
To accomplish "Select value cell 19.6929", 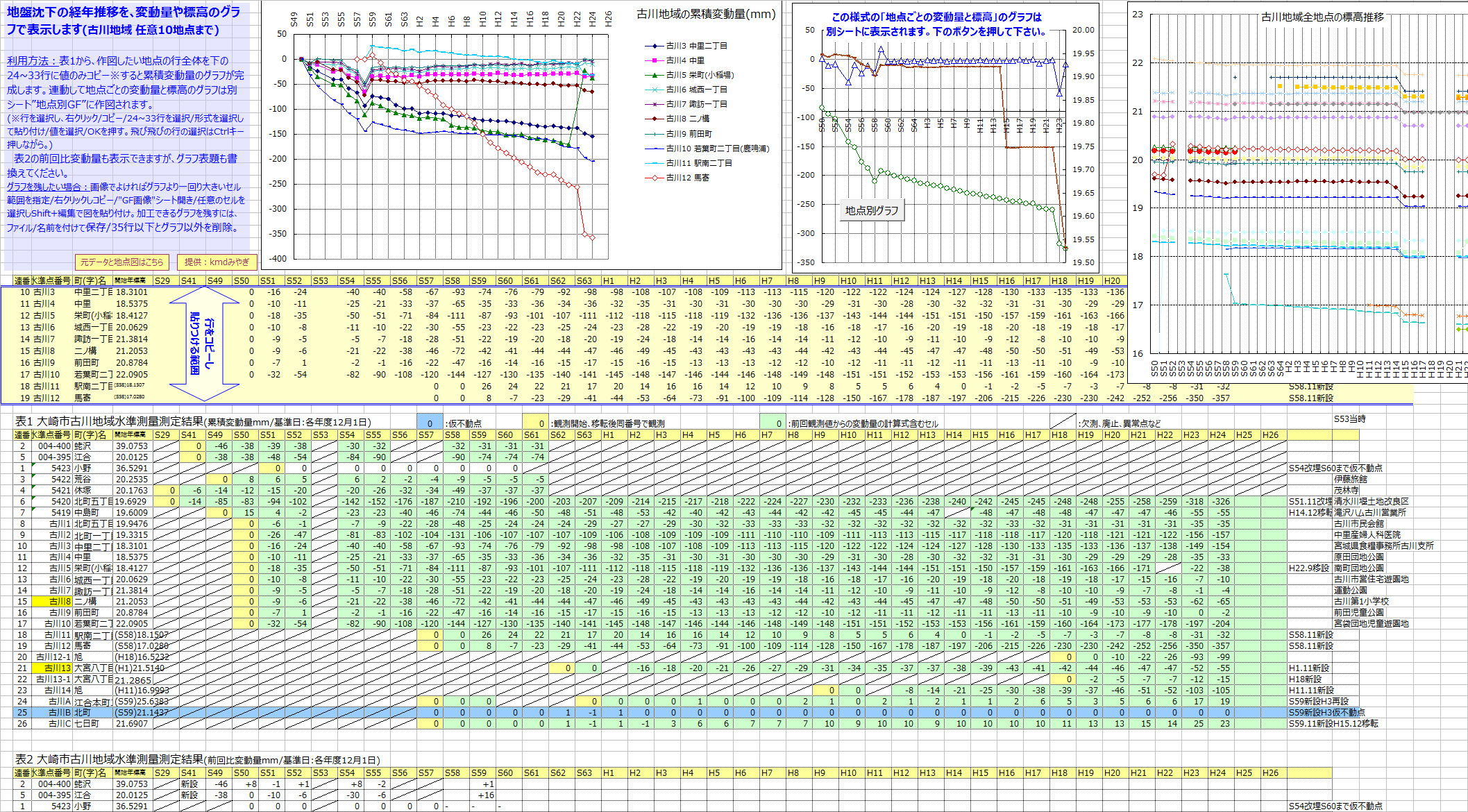I will click(x=132, y=501).
